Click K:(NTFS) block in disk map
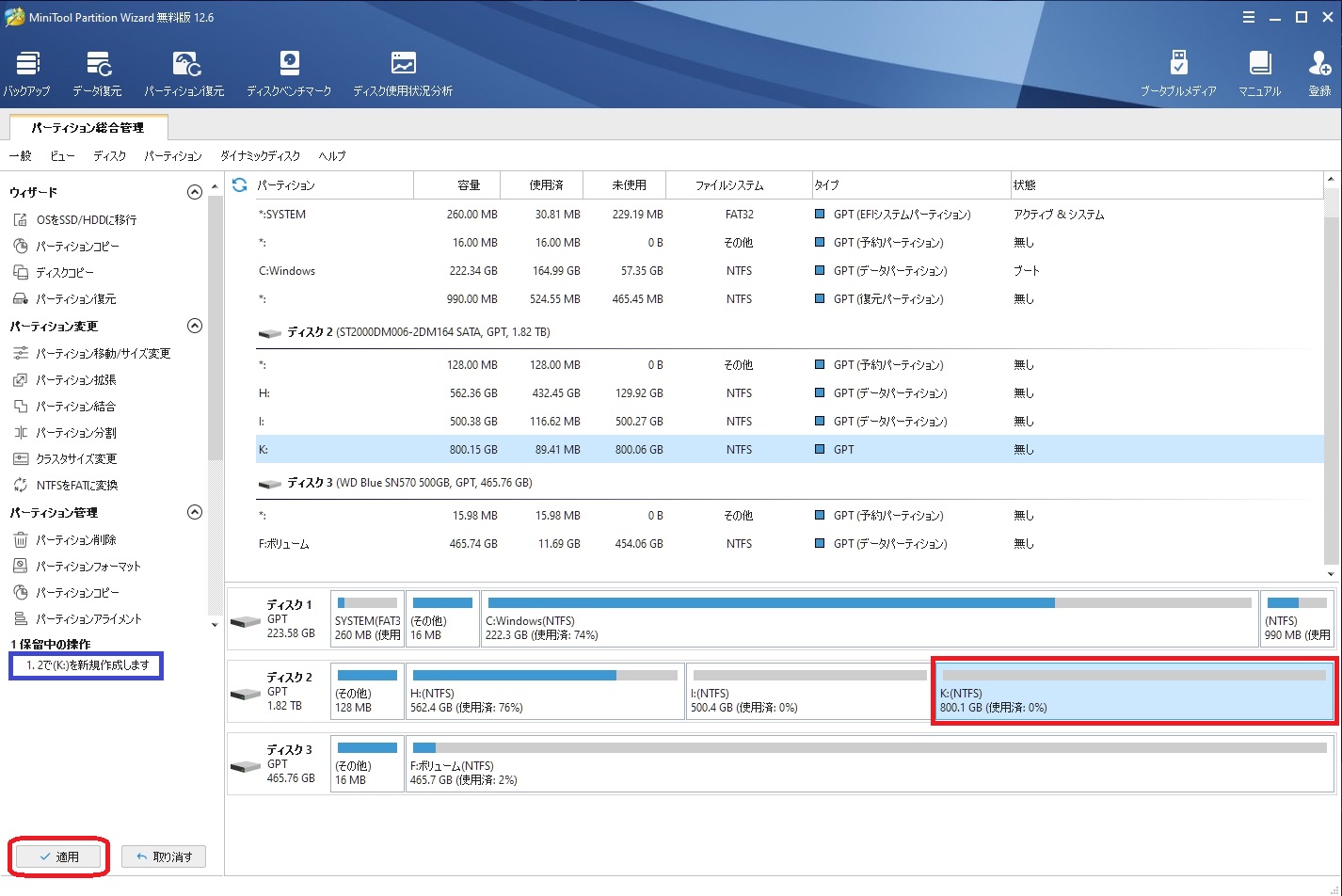This screenshot has height=896, width=1342. (x=1134, y=692)
